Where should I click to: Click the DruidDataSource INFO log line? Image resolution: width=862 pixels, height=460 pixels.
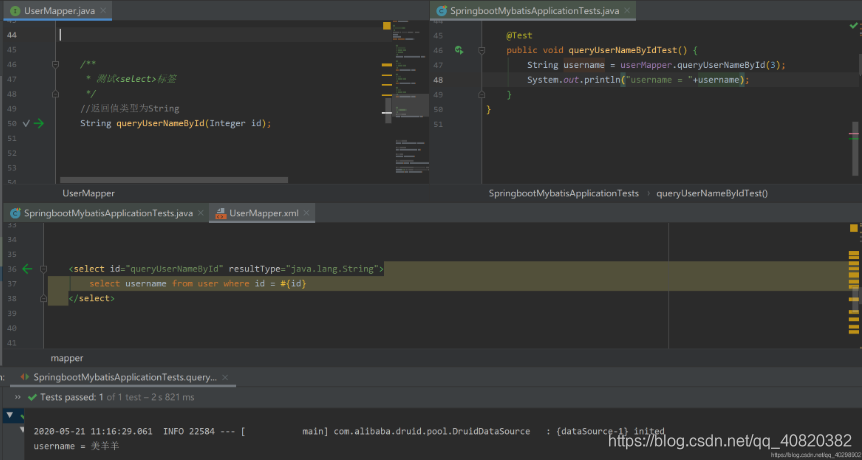pos(349,431)
